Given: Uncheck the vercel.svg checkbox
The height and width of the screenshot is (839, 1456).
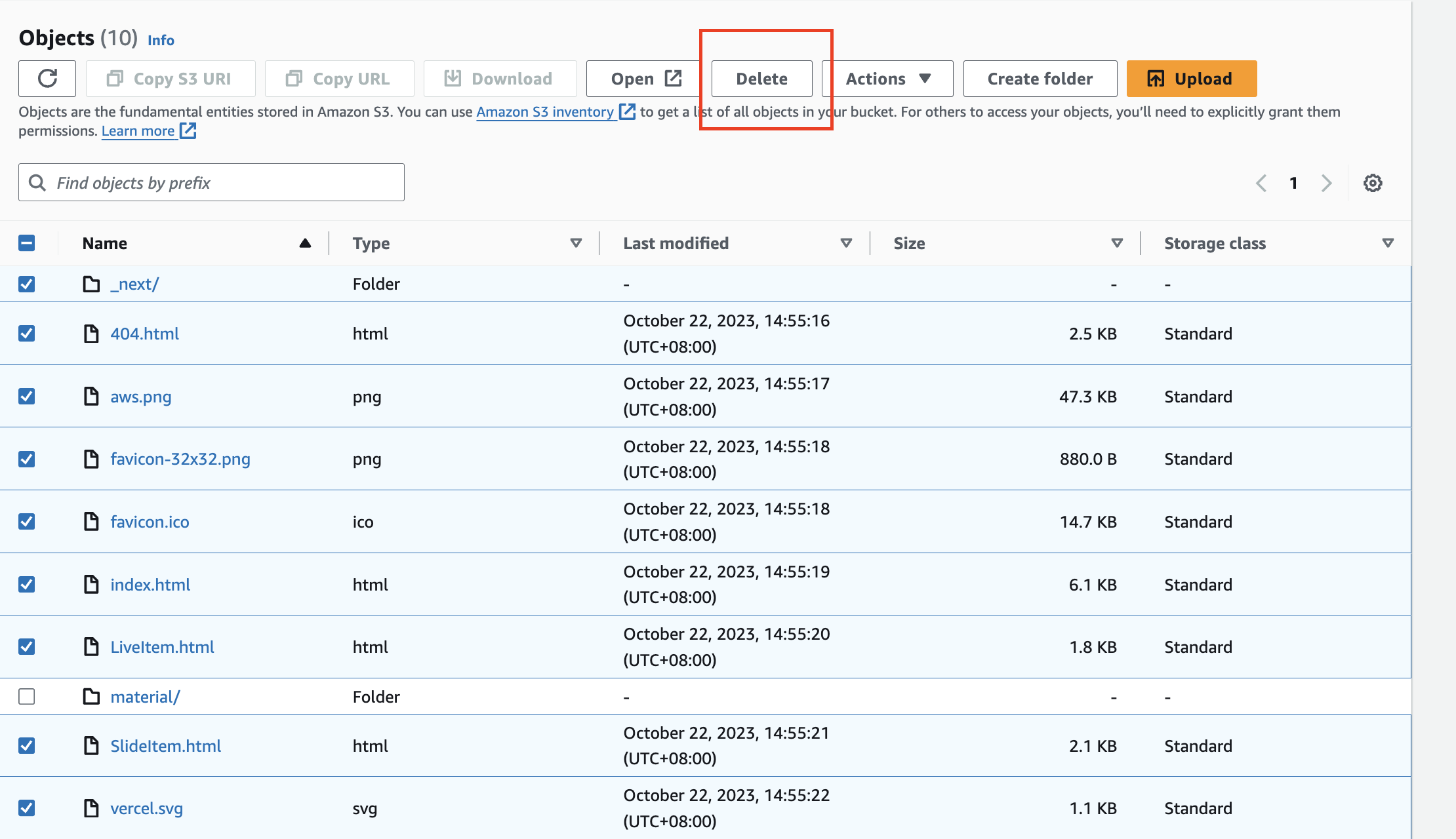Looking at the screenshot, I should pos(27,808).
